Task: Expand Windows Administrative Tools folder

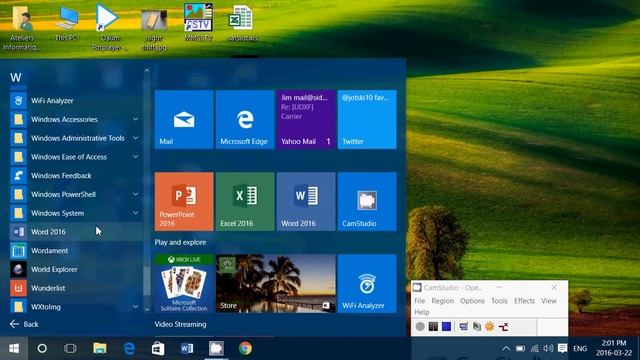Action: pyautogui.click(x=135, y=138)
